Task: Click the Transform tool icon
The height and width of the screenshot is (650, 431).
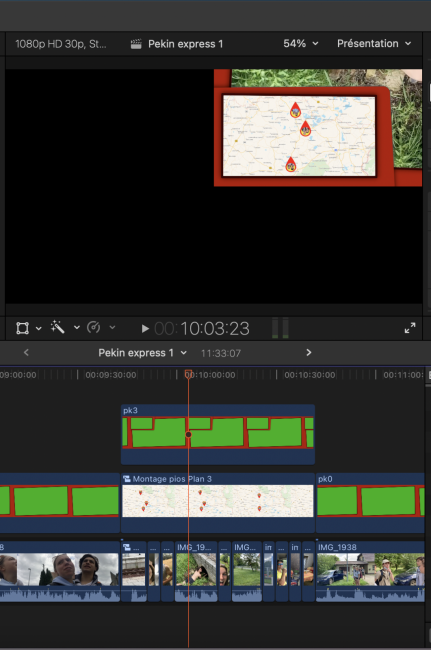Action: point(22,328)
